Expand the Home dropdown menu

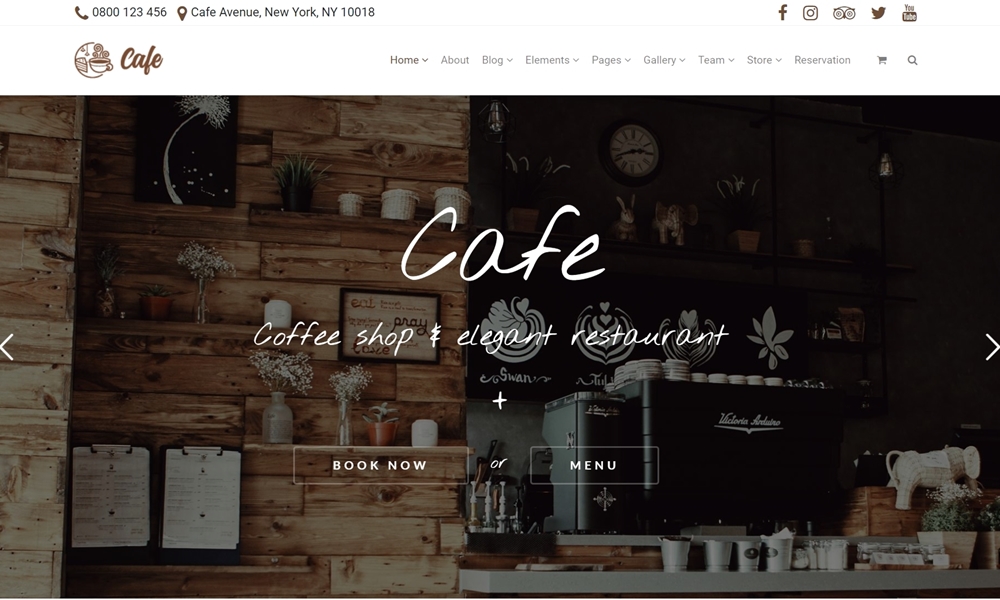click(409, 60)
